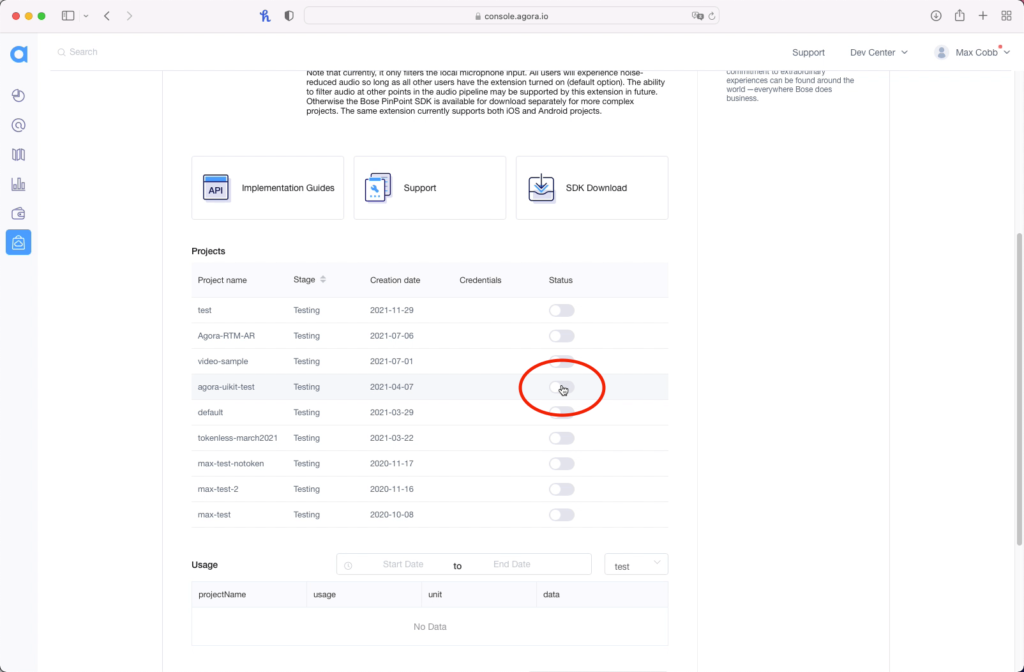The image size is (1024, 672).
Task: Open the highlighted marketplace bag sidebar icon
Action: (18, 242)
